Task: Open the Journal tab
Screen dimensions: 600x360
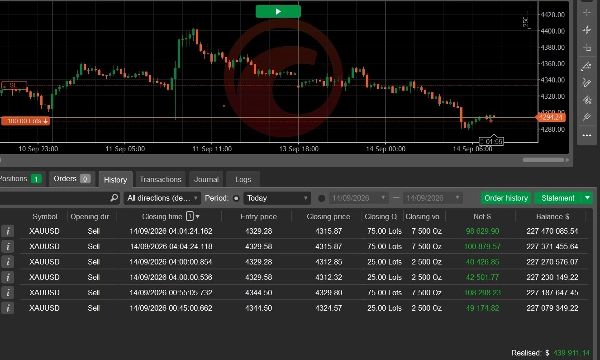Action: [x=206, y=179]
